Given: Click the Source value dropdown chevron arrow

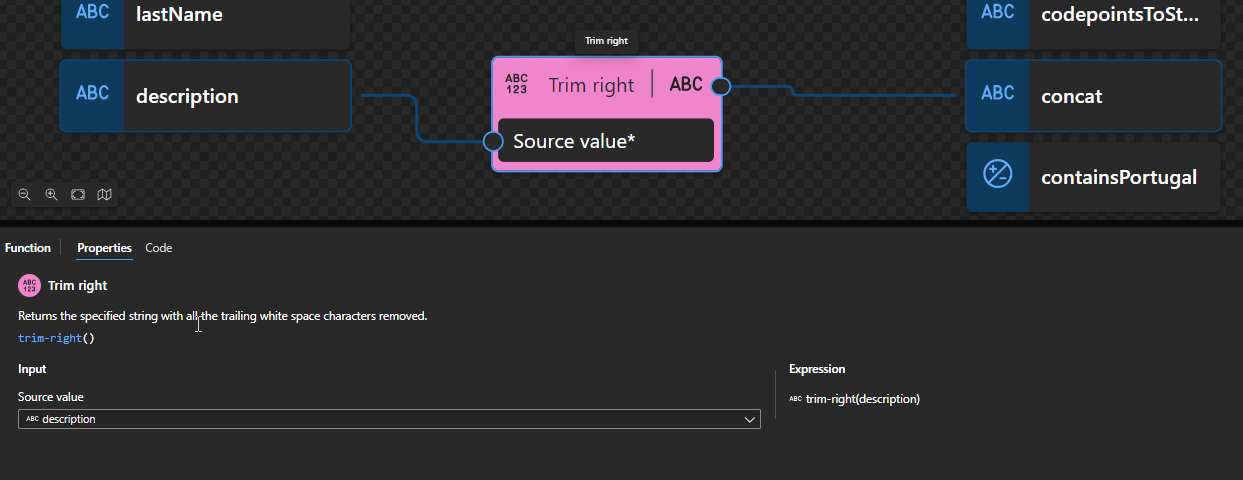Looking at the screenshot, I should (x=750, y=420).
